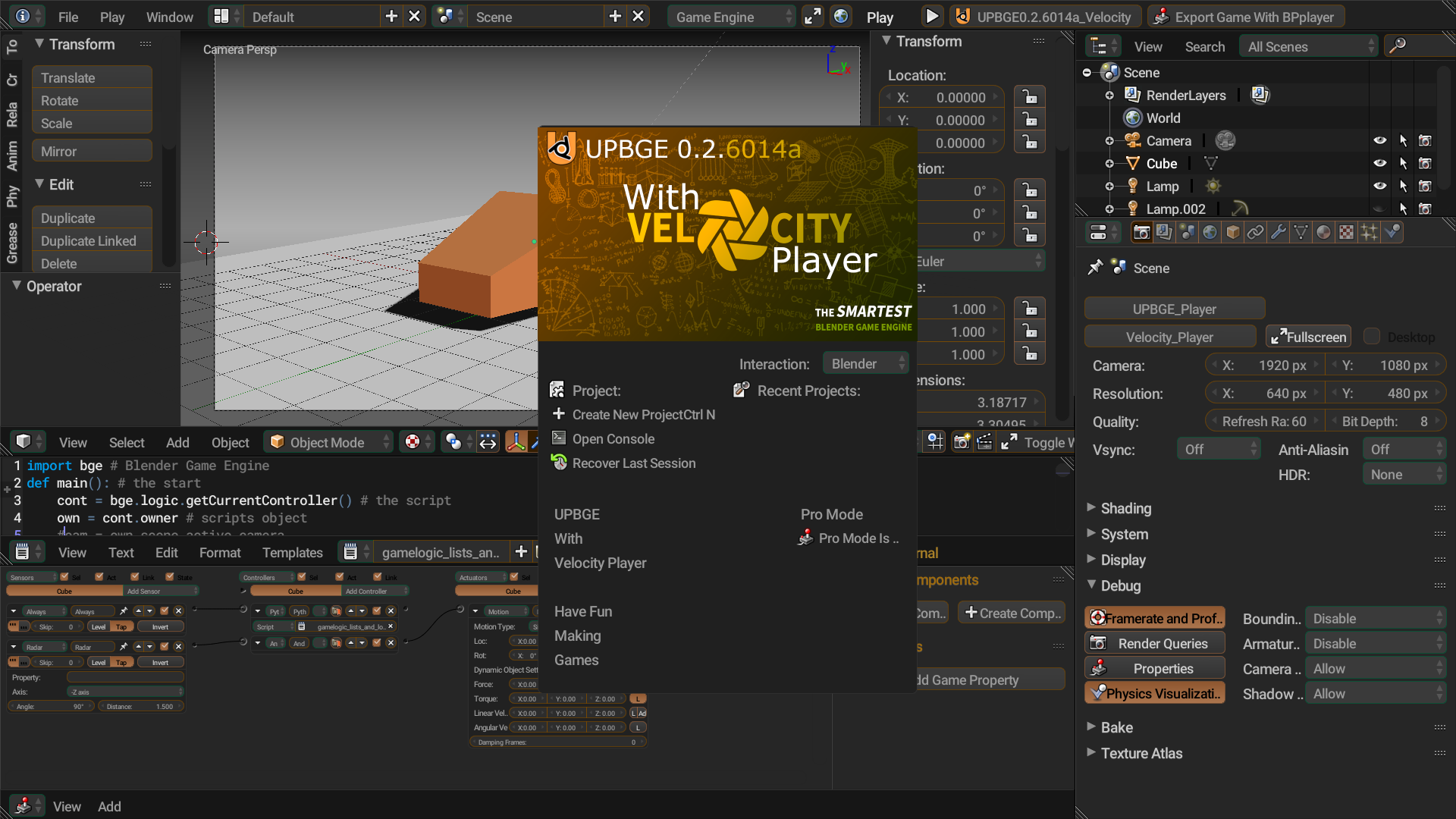This screenshot has width=1456, height=819.
Task: Expand the Shading panel
Action: 1125,508
